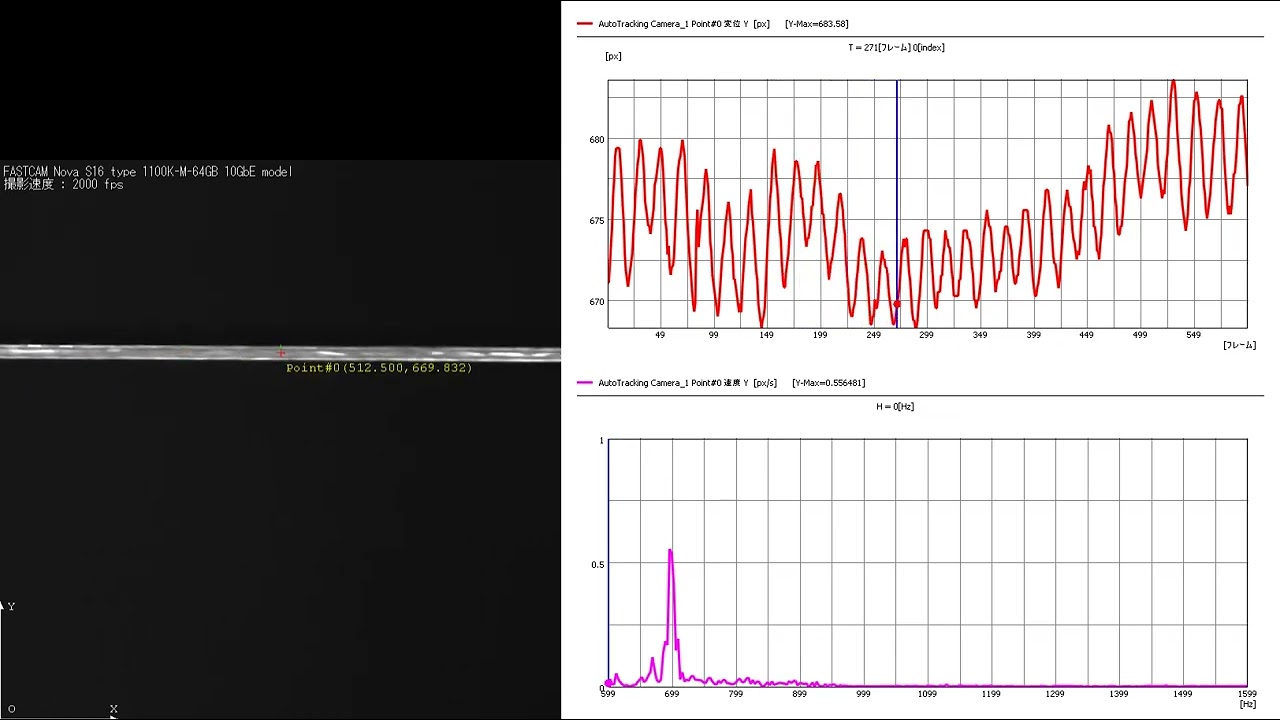Screen dimensions: 1280x720
Task: Click frame tick 149 on displacement X axis
Action: 767,335
